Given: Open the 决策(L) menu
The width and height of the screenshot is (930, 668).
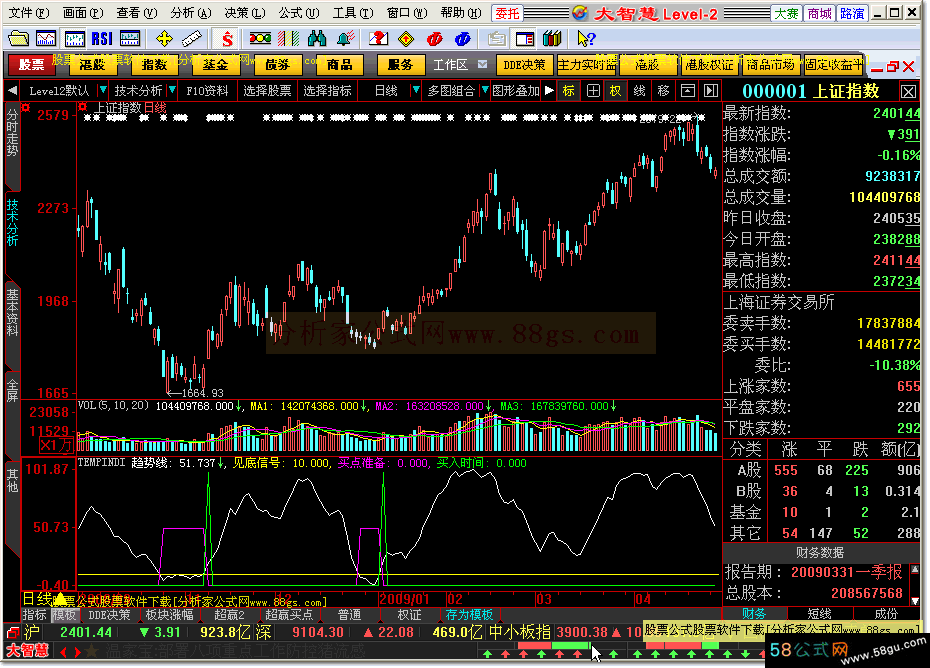Looking at the screenshot, I should click(244, 12).
